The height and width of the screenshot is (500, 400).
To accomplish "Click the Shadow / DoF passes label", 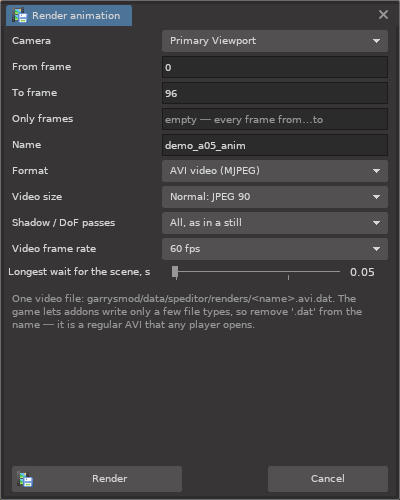I will pos(64,223).
